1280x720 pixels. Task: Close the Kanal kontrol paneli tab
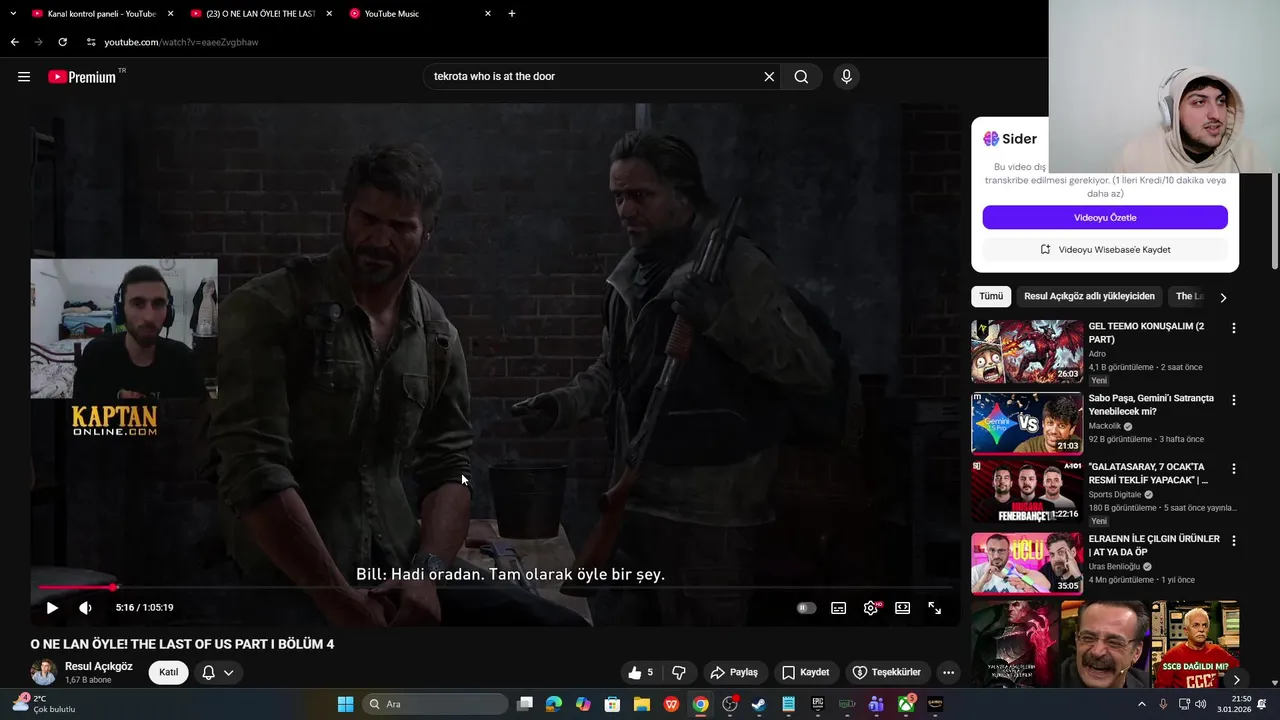pyautogui.click(x=170, y=14)
